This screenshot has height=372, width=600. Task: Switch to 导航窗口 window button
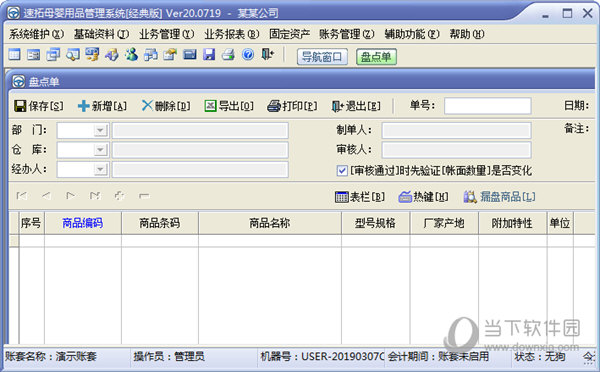click(x=322, y=57)
